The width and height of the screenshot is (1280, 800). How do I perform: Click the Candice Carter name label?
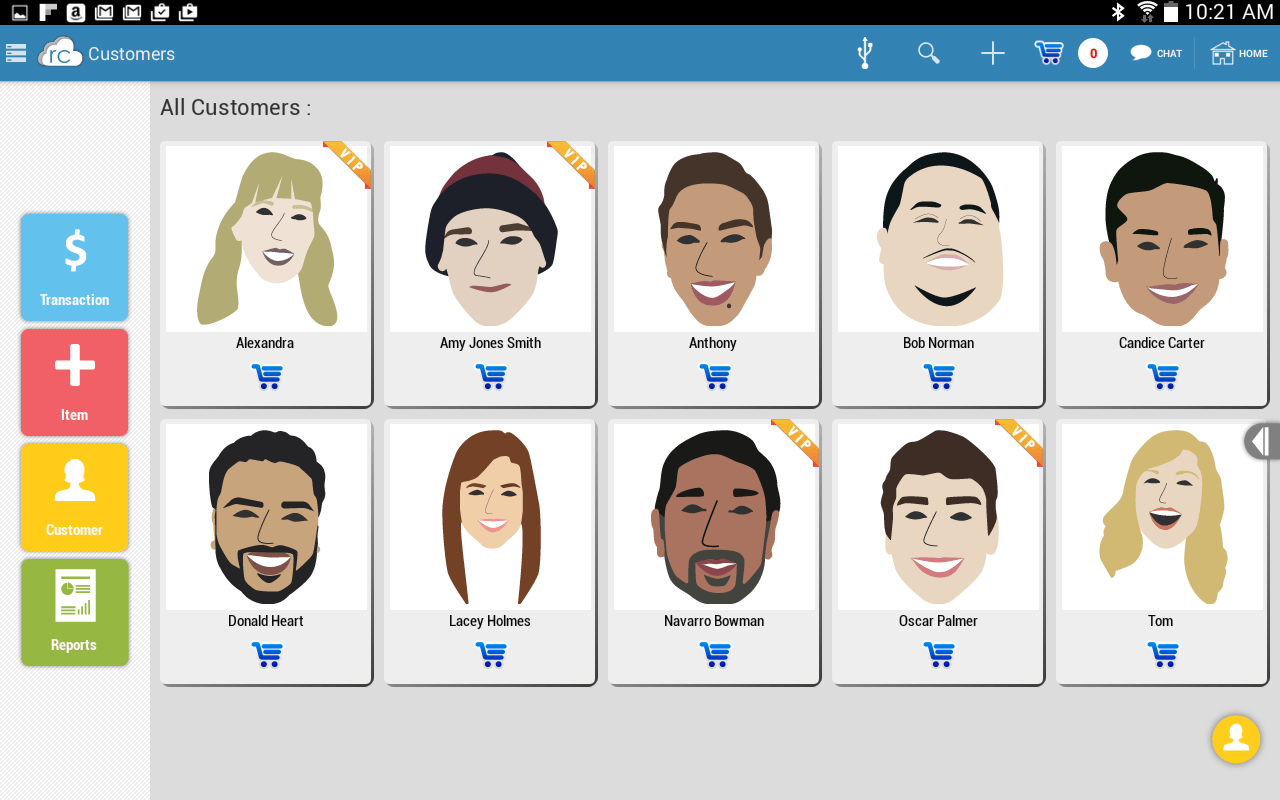pyautogui.click(x=1161, y=343)
